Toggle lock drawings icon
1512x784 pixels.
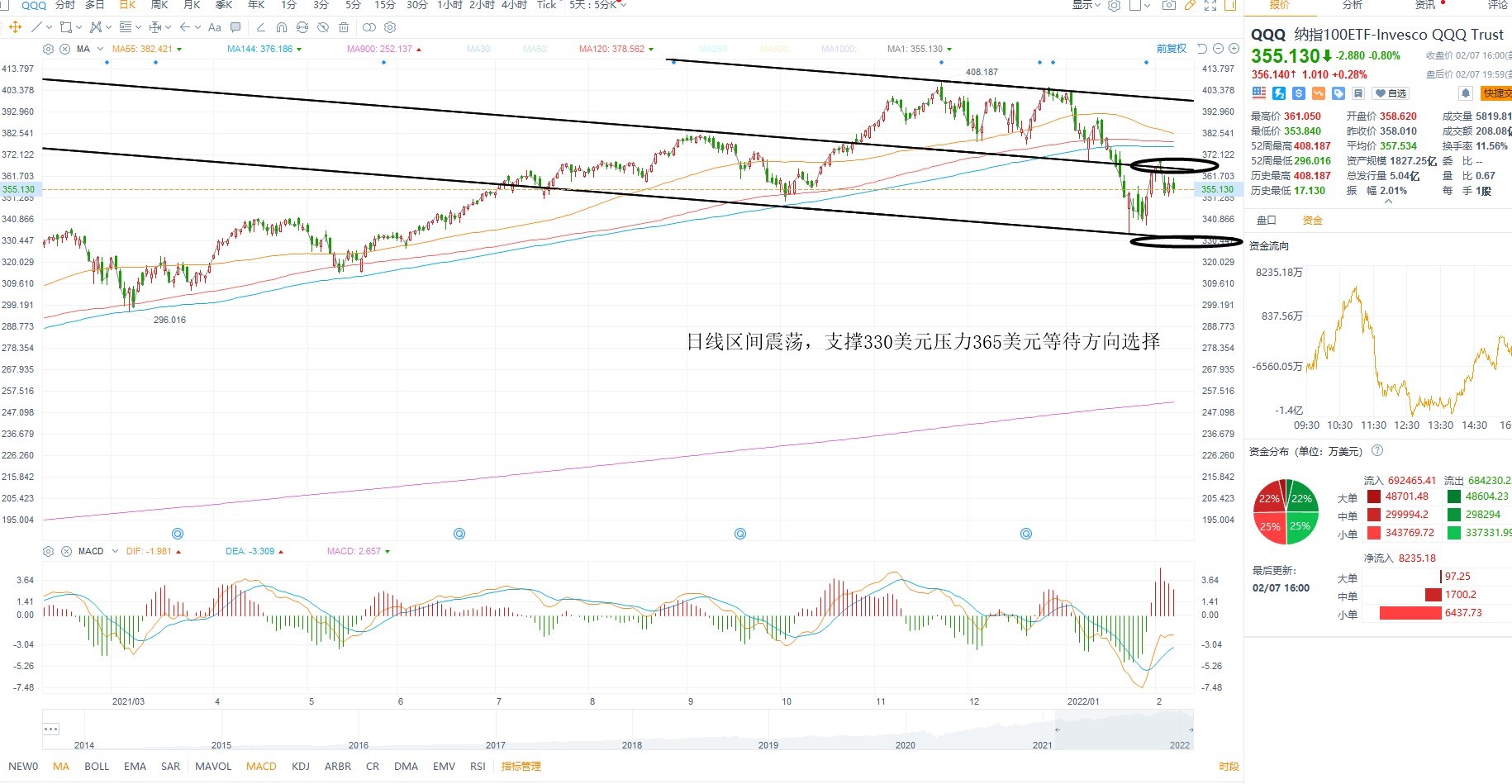point(302,27)
